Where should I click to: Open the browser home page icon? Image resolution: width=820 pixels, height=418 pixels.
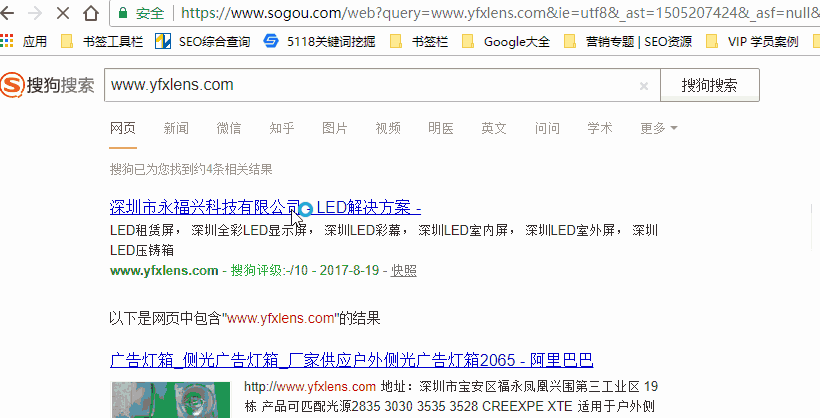(91, 13)
